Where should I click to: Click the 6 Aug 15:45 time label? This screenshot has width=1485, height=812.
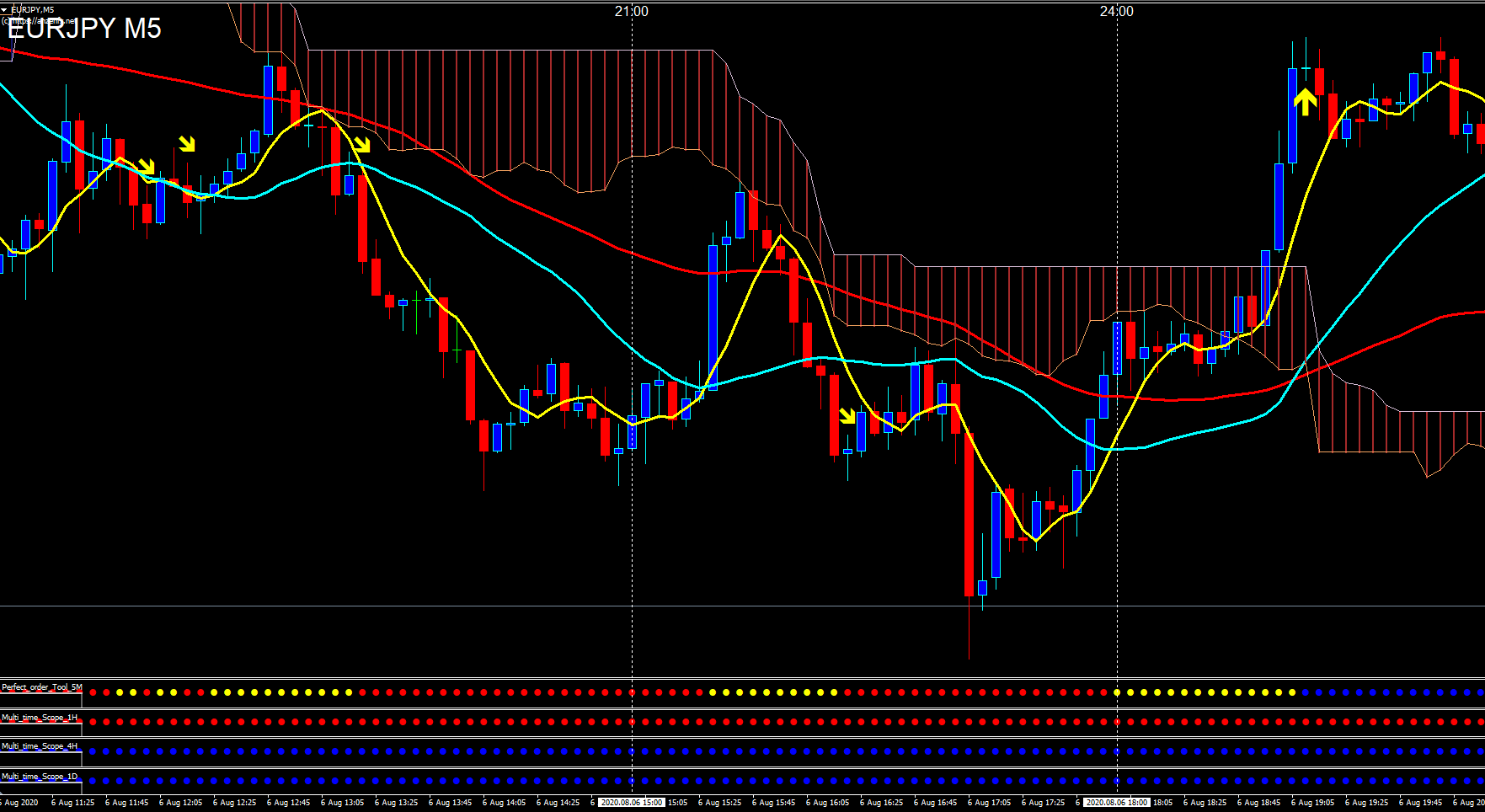coord(773,803)
